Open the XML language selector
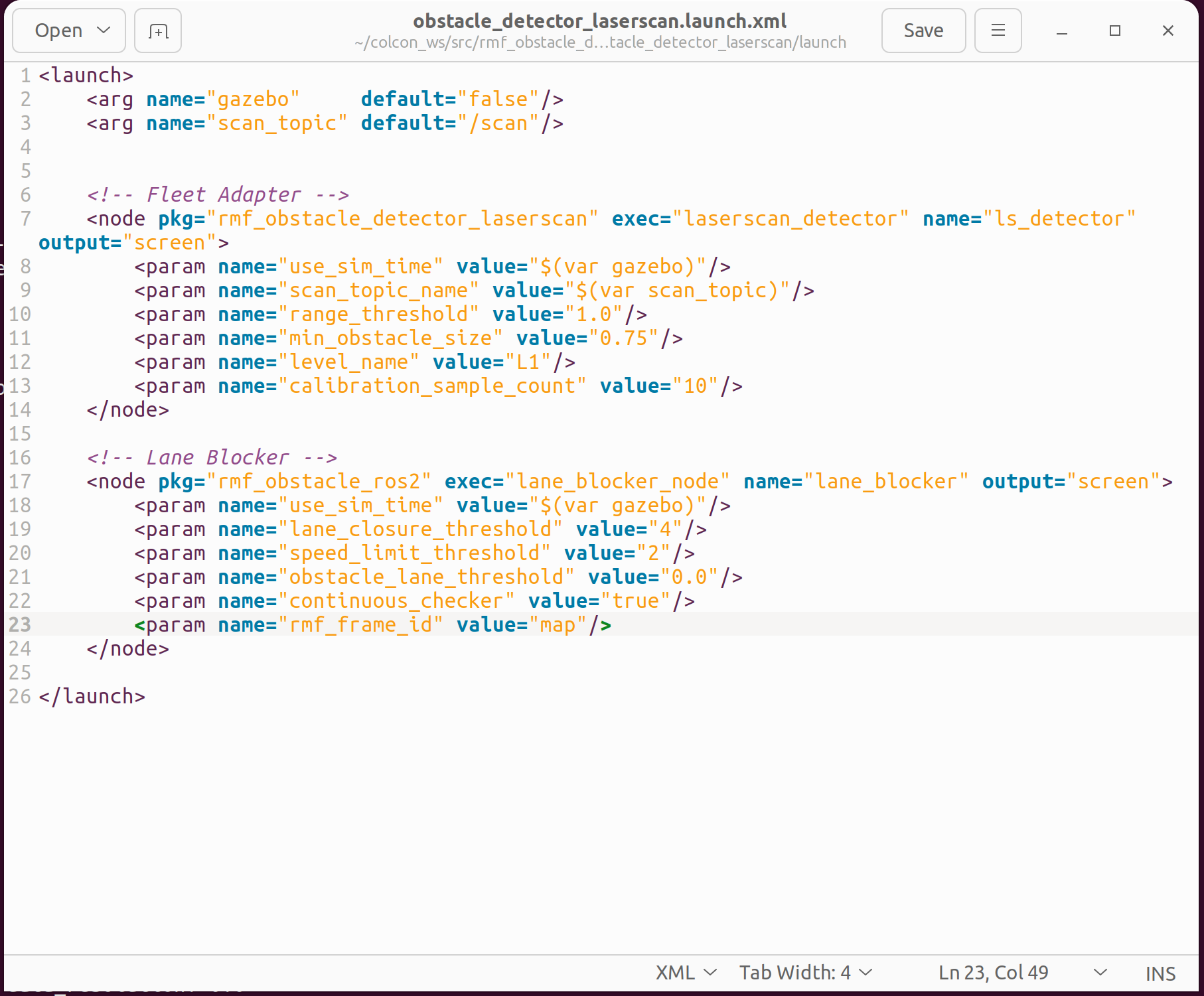Screen dimensions: 1204x996 pos(686,972)
